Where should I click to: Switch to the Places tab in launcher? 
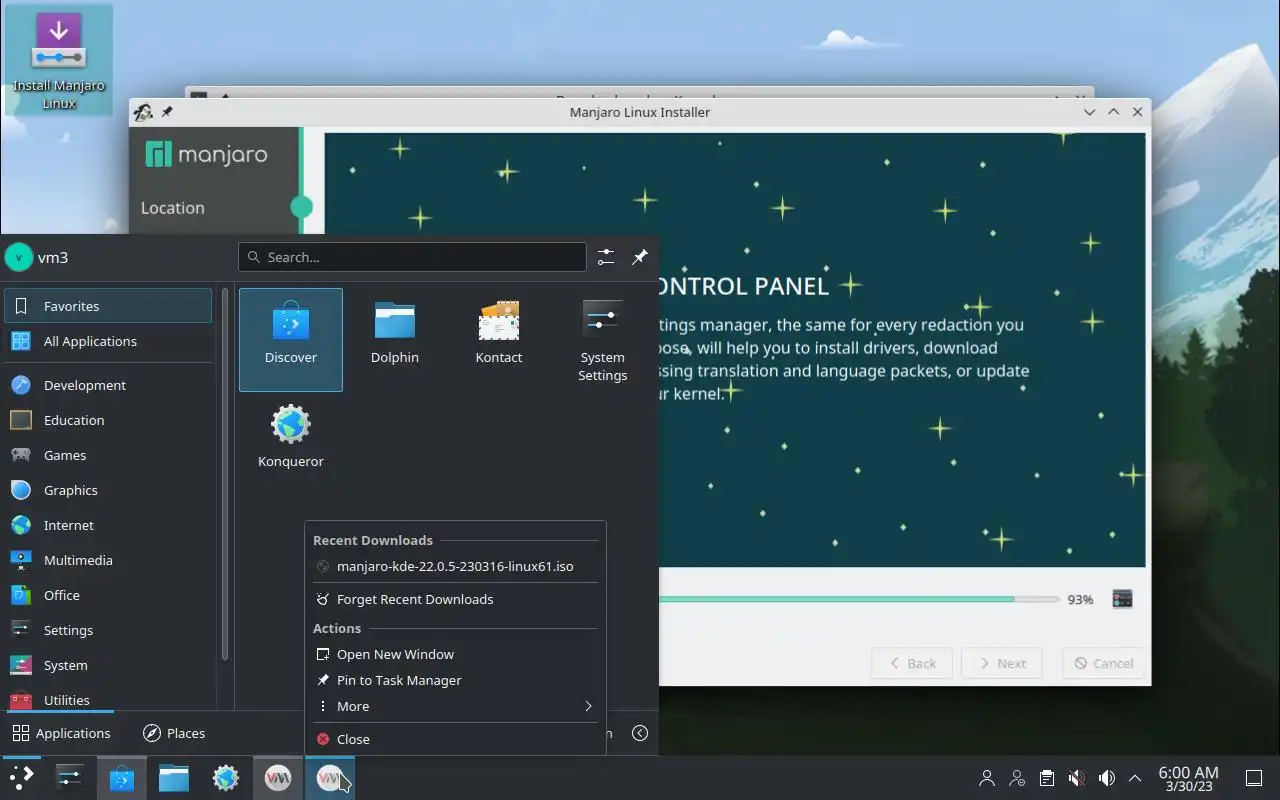(174, 733)
